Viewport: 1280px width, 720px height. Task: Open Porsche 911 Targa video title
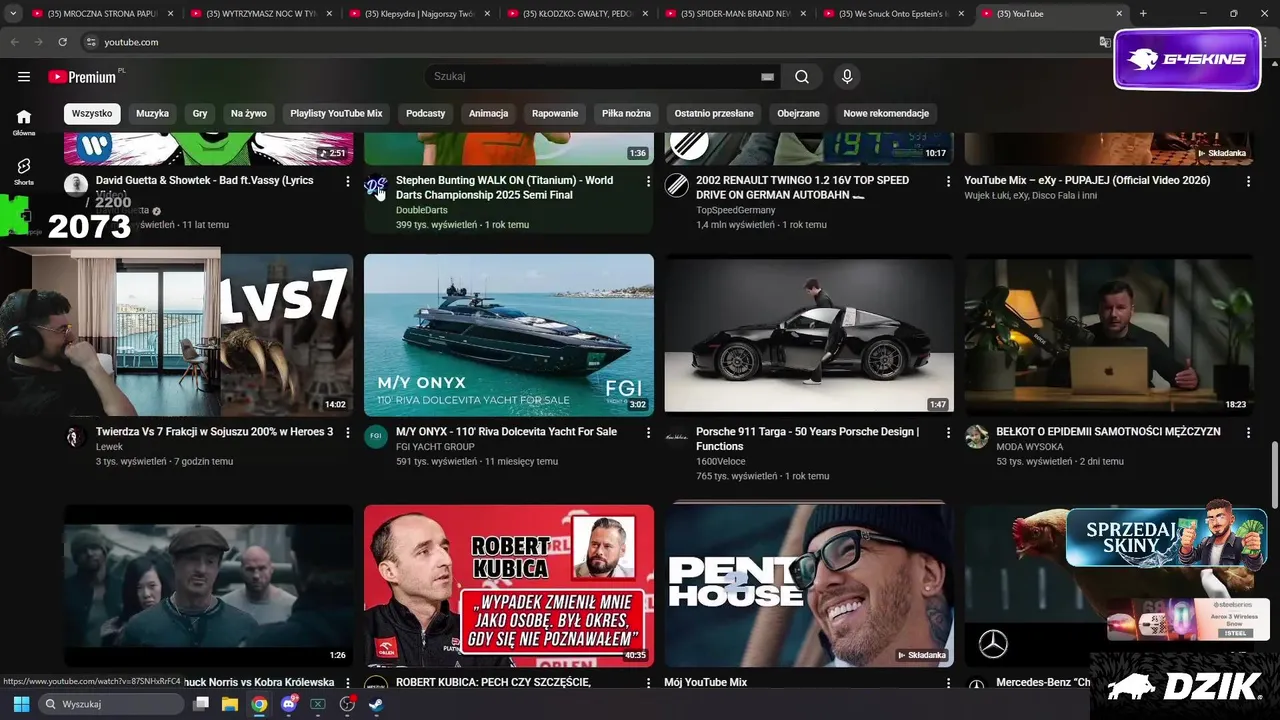point(807,439)
